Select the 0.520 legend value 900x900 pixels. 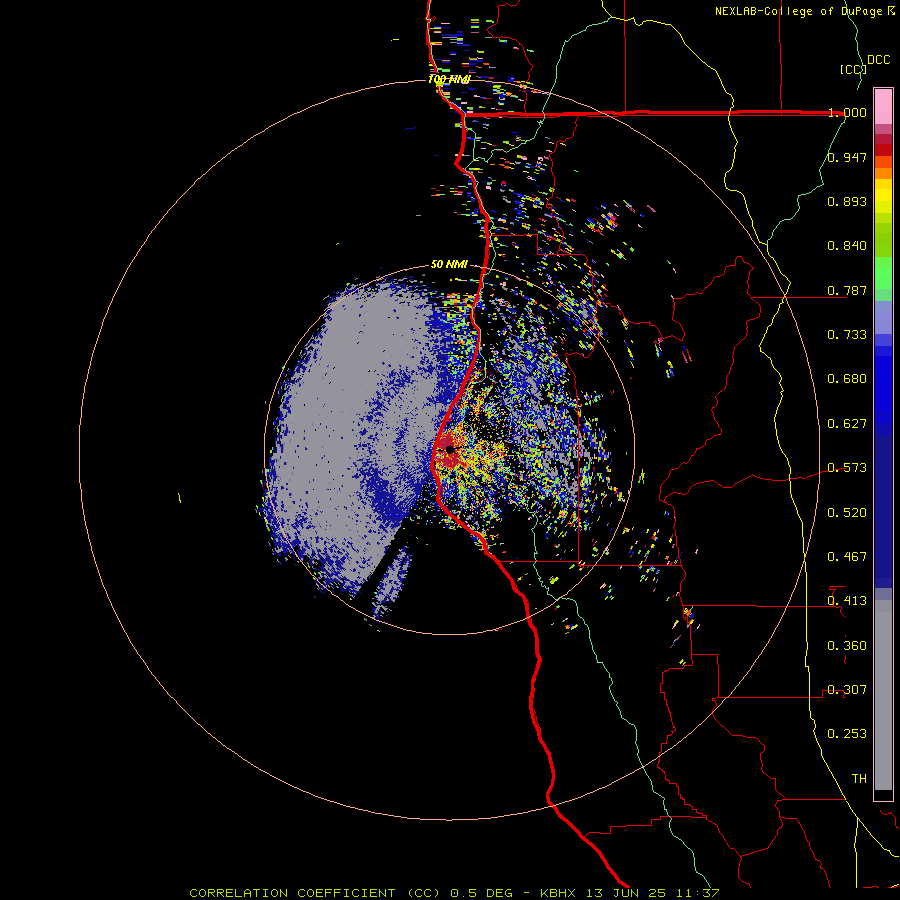847,513
